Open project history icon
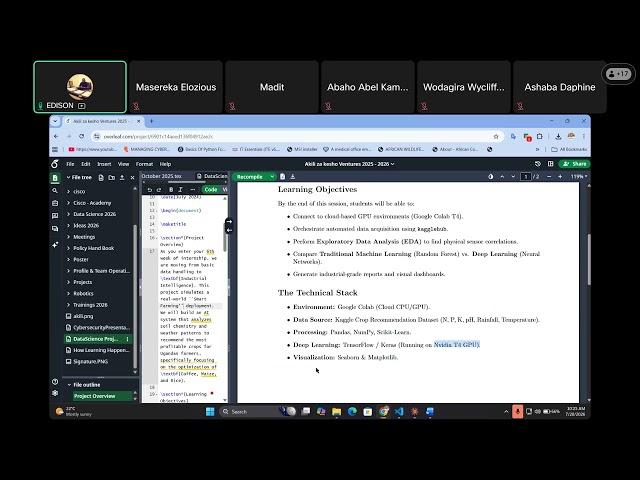Screen dimensions: 640x480 pos(538,164)
